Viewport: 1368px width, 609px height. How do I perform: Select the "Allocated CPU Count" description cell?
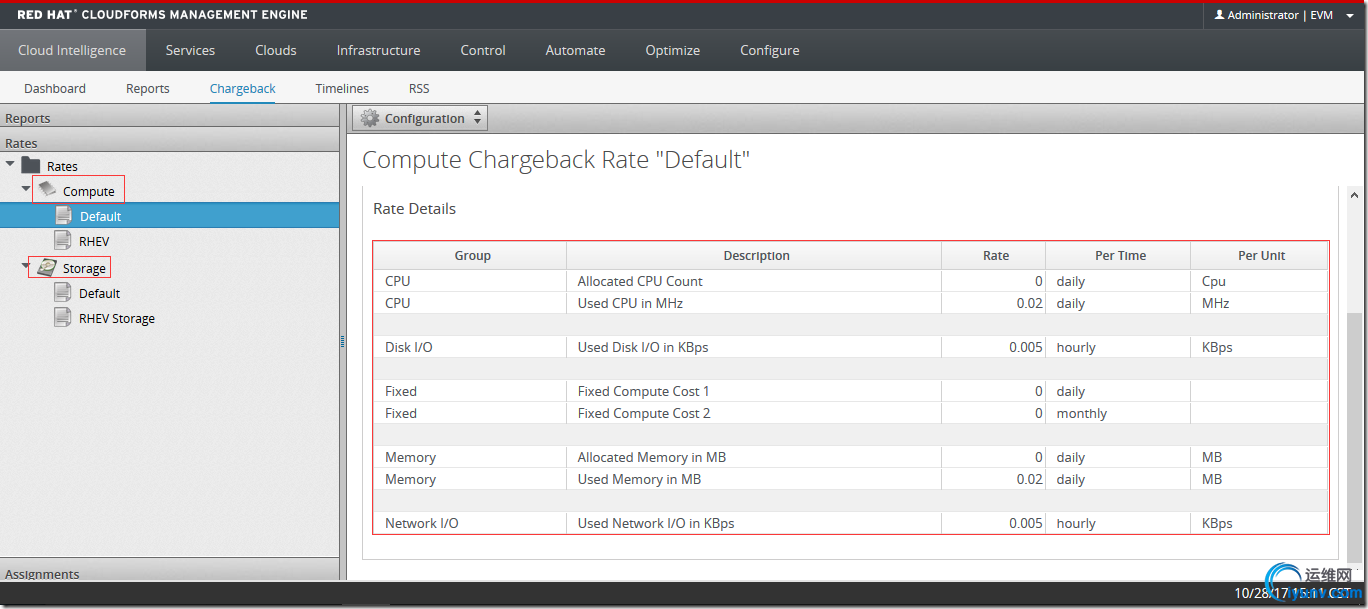[754, 281]
